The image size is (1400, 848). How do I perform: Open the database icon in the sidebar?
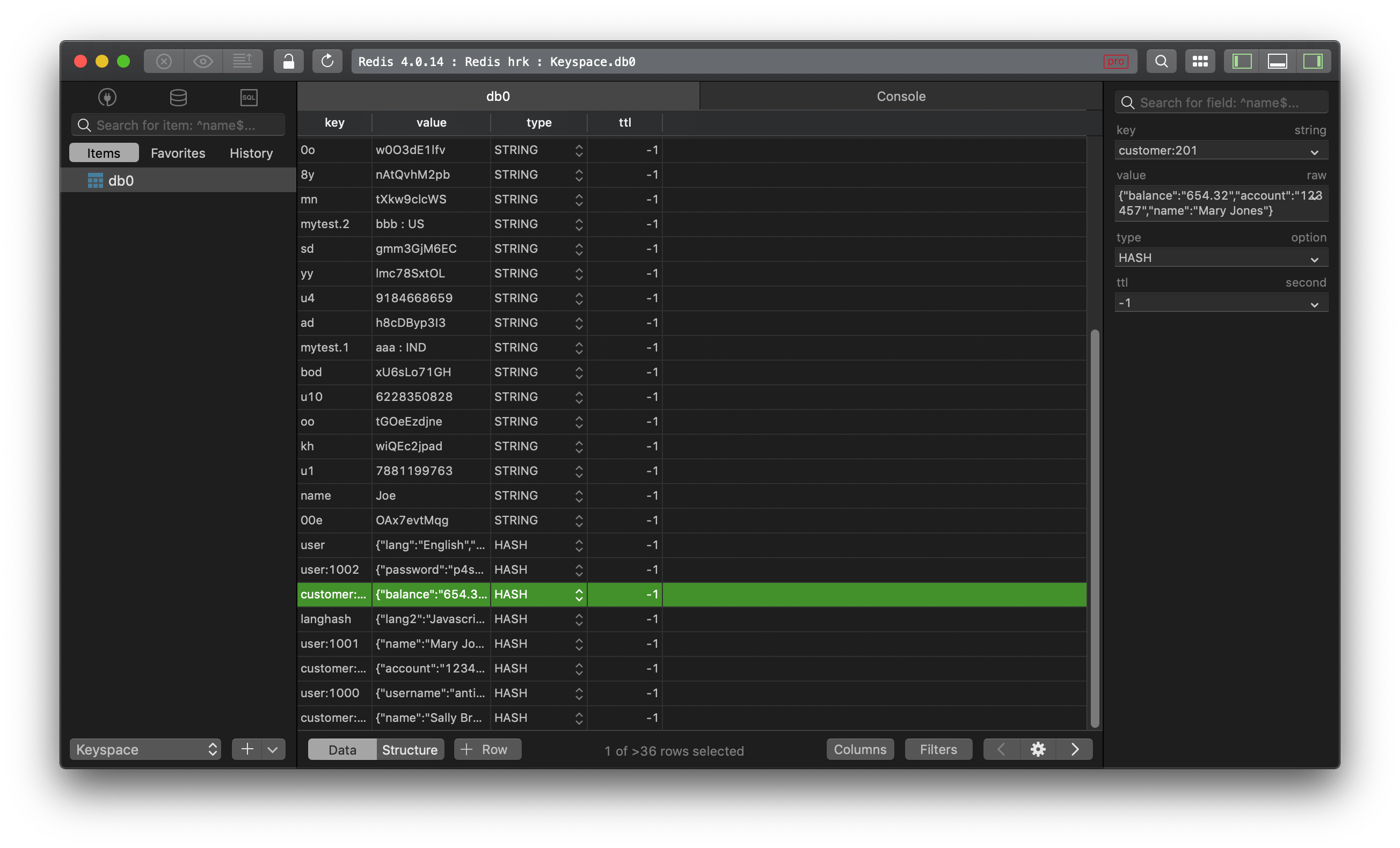[178, 97]
